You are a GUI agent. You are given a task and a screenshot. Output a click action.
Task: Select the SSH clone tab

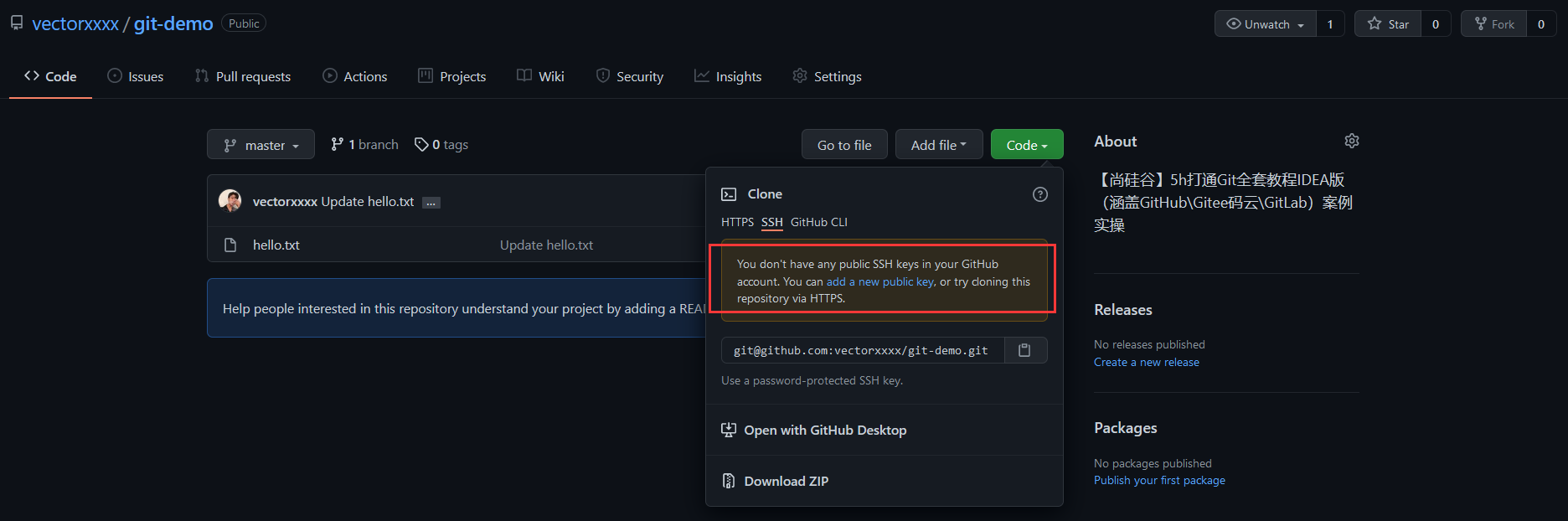[772, 222]
